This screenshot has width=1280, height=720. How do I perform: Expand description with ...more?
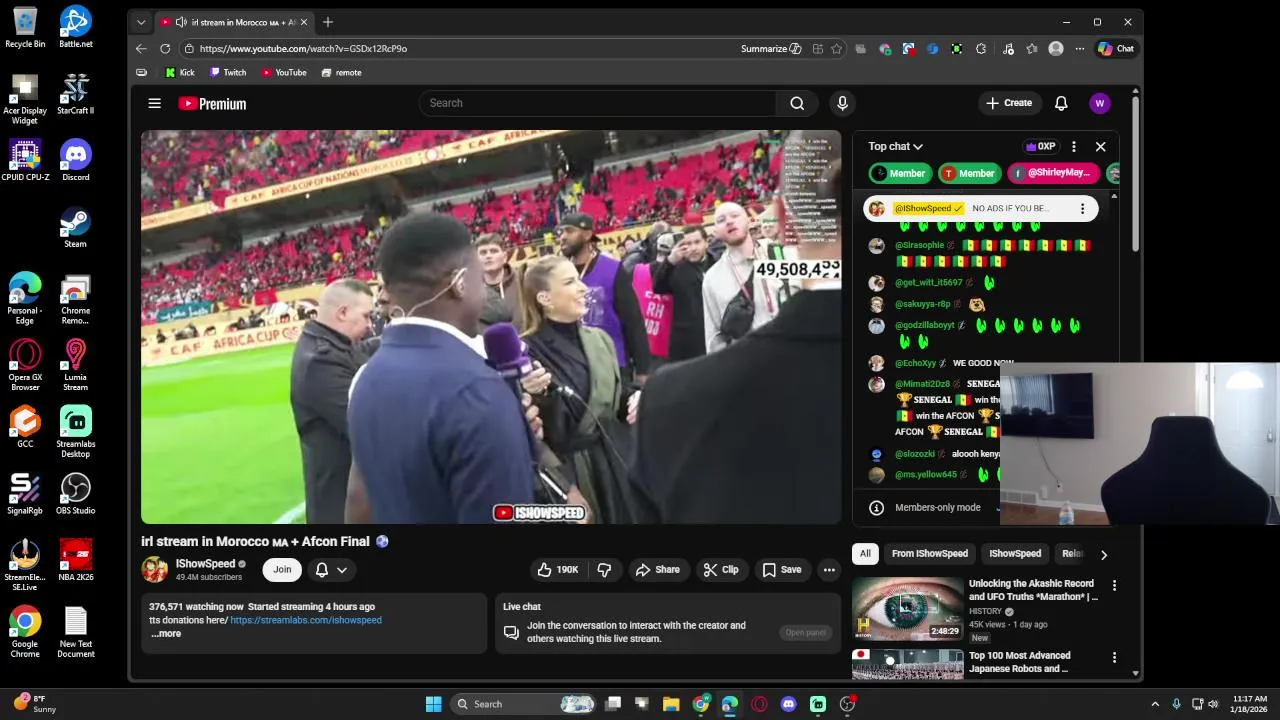coord(166,634)
